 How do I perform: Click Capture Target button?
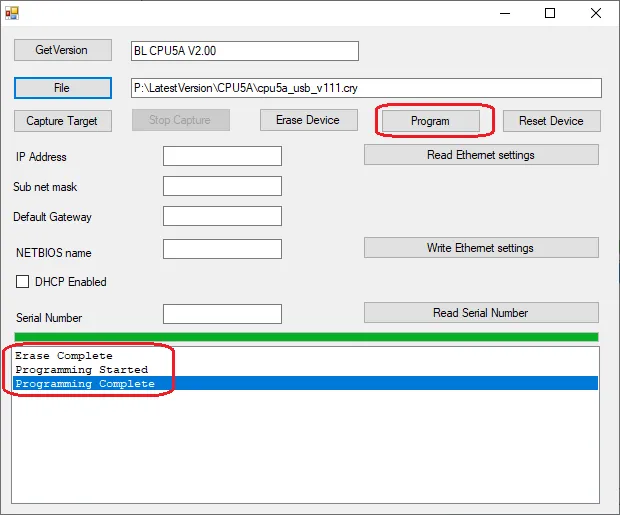pyautogui.click(x=63, y=121)
